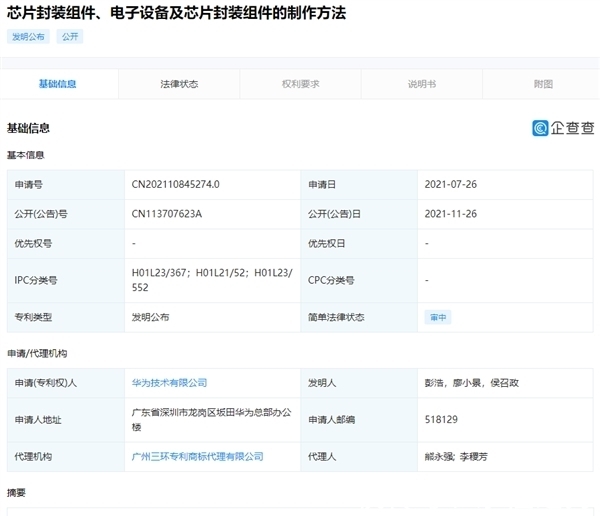The height and width of the screenshot is (516, 600).
Task: Open applicant link 华为技术有限公司
Action: 170,383
